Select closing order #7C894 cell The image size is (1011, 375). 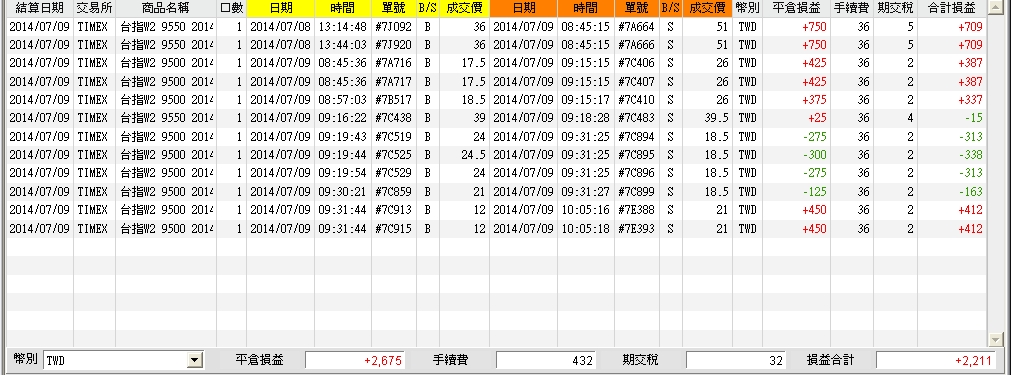636,137
